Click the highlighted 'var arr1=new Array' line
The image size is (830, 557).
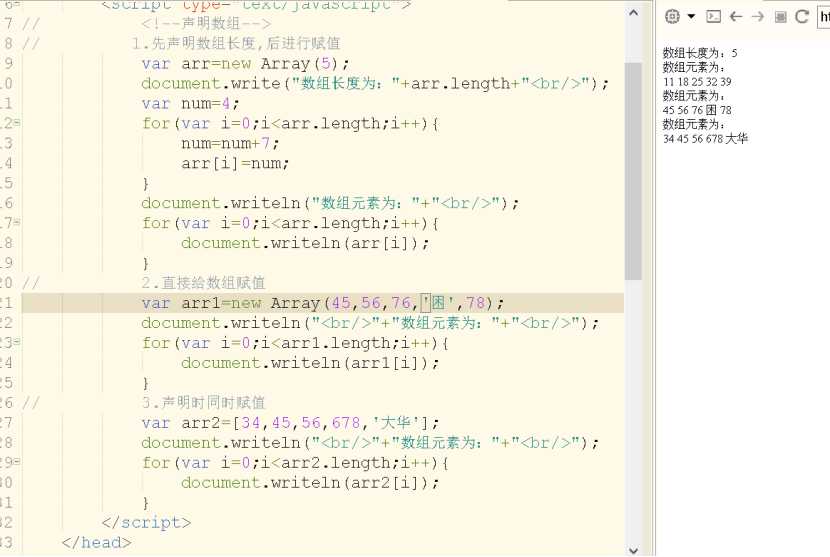[x=322, y=303]
